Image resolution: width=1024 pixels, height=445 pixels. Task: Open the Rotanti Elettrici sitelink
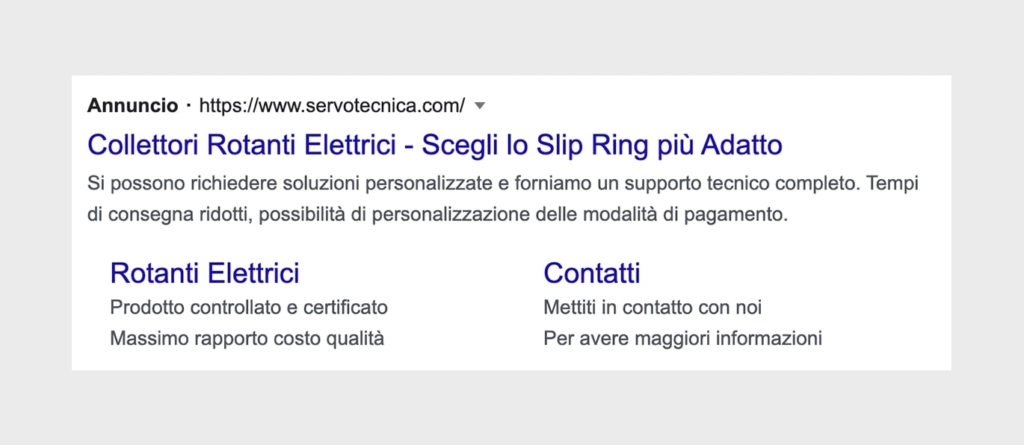coord(205,272)
